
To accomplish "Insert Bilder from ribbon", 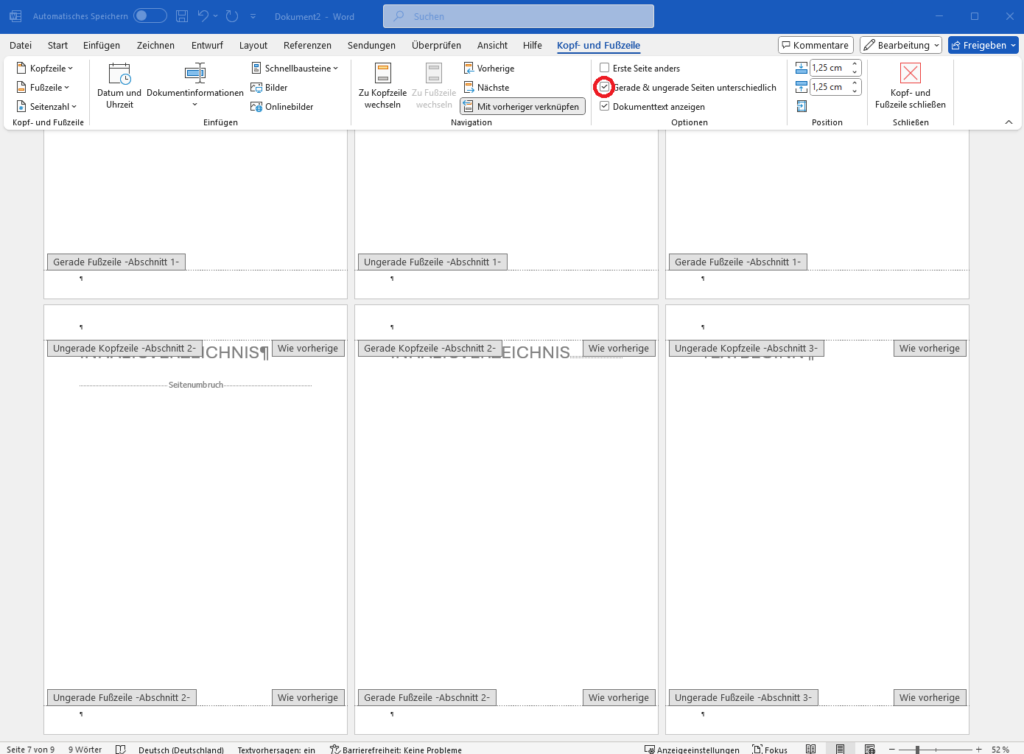I will coord(269,87).
